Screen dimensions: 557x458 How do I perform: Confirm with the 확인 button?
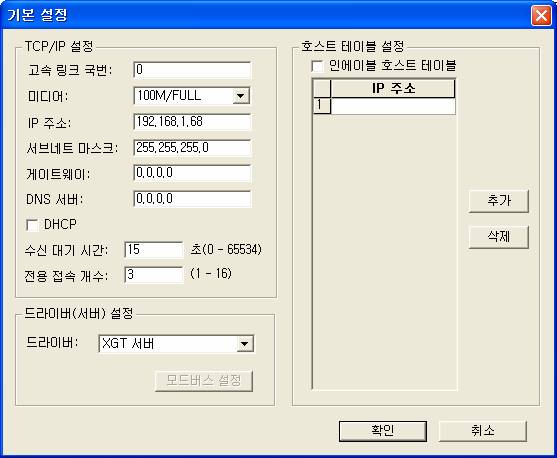[x=383, y=431]
